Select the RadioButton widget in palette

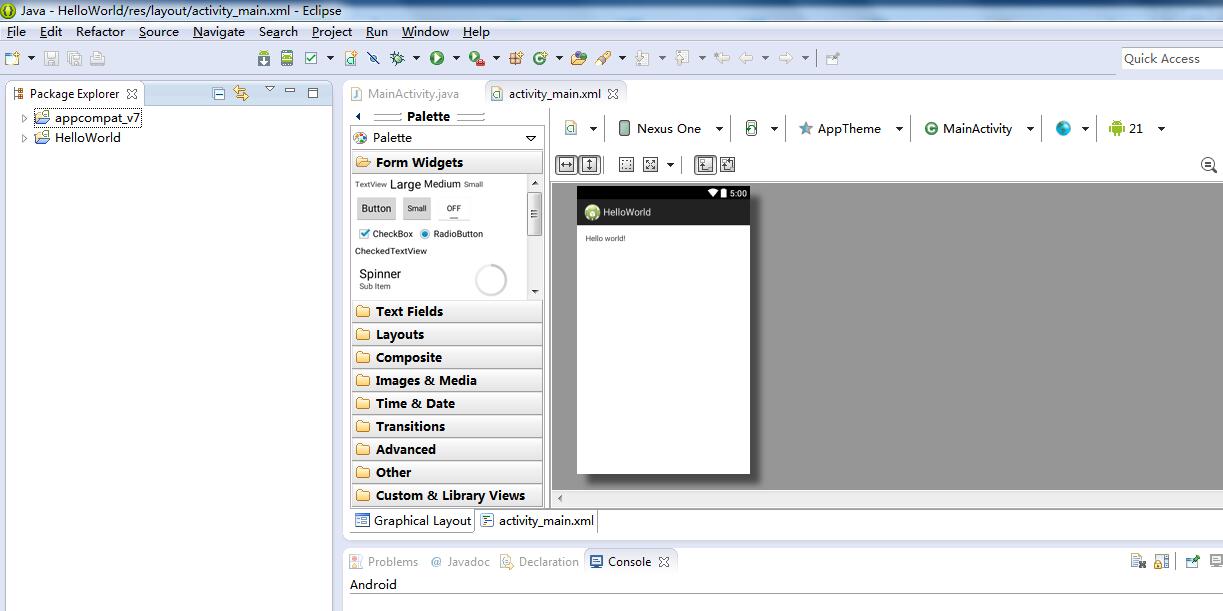pos(451,233)
